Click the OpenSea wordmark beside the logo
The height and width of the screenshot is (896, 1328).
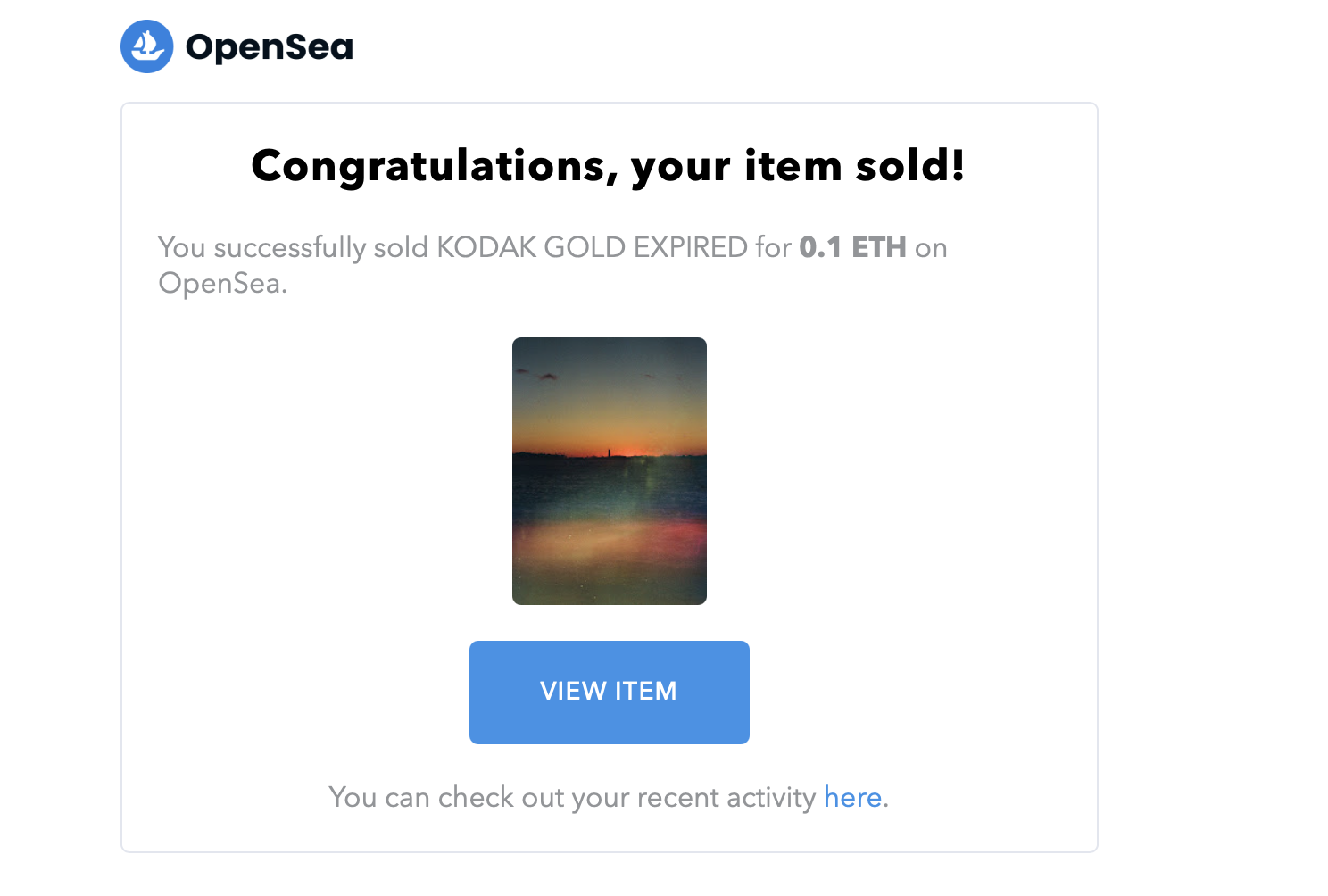(x=269, y=47)
